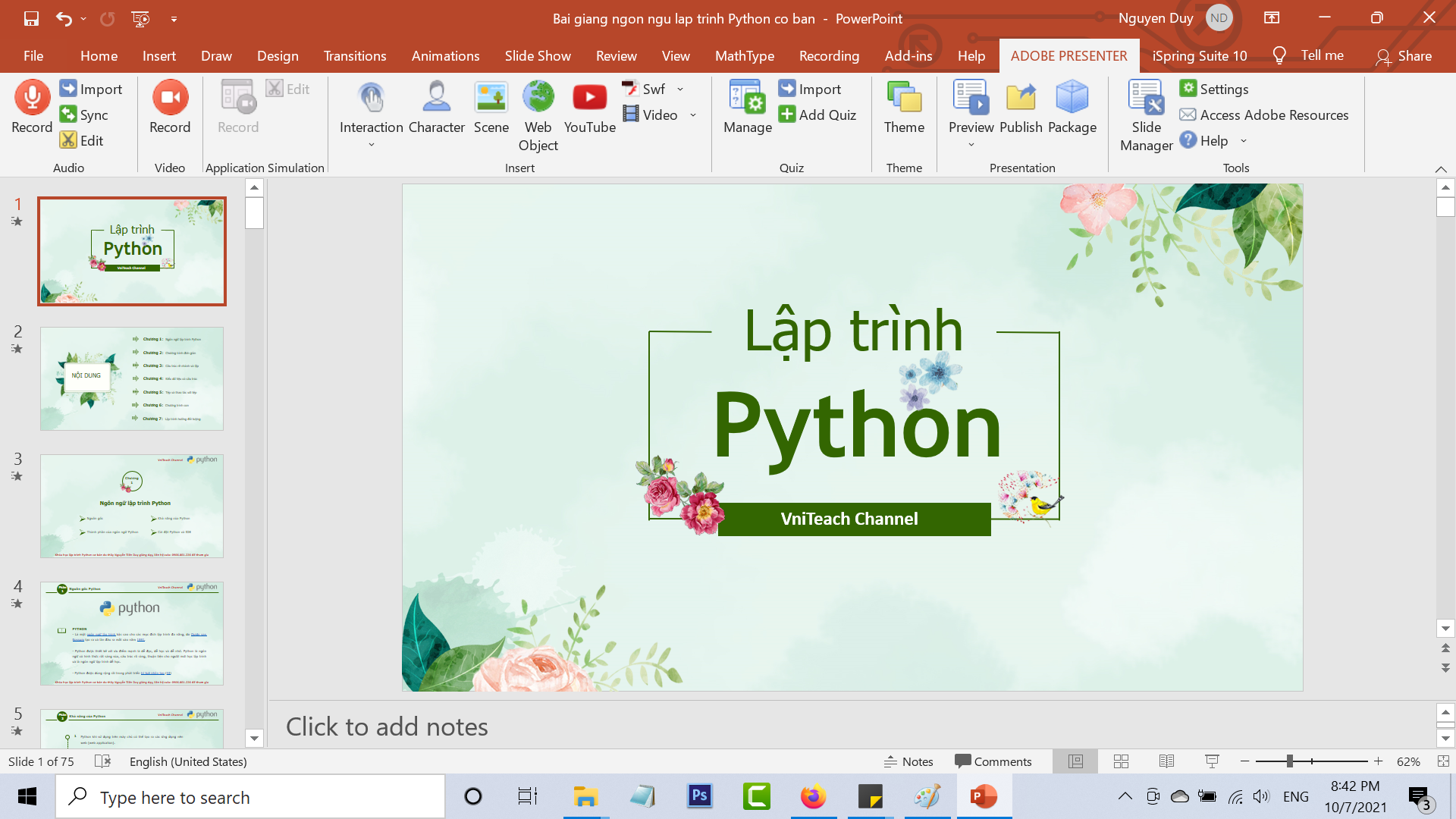Open Access Adobe Resources
Screen dimensions: 1456x819
[x=1265, y=115]
